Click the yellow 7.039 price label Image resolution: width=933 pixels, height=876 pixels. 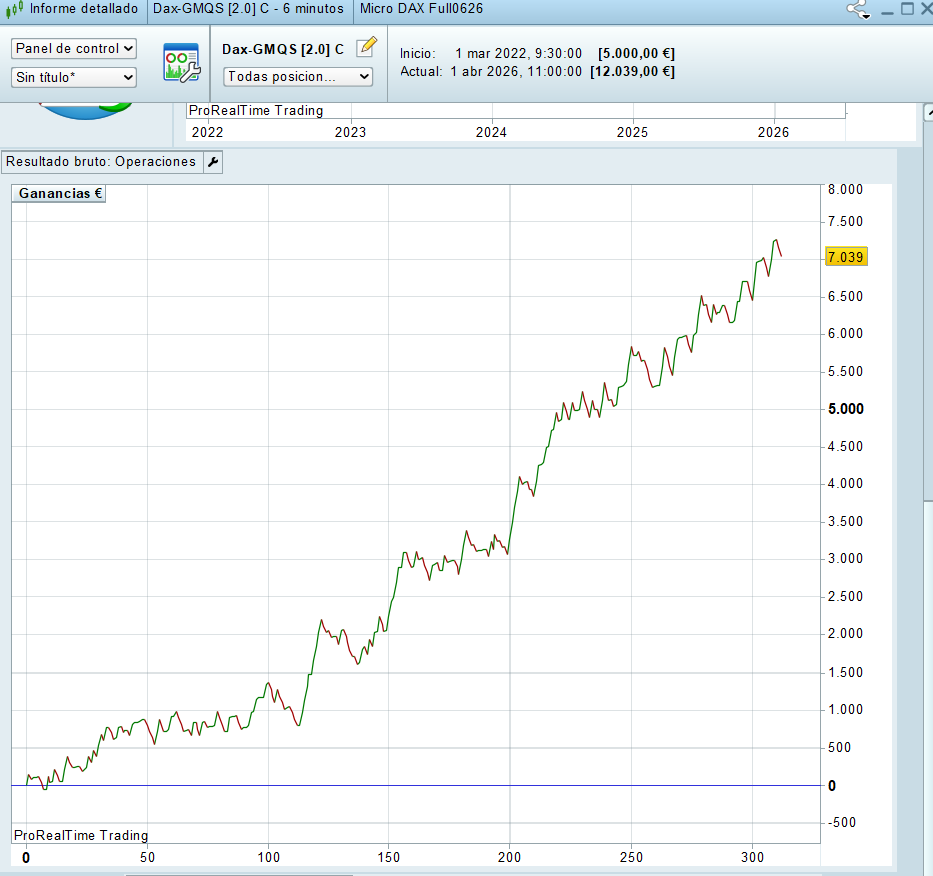(846, 258)
